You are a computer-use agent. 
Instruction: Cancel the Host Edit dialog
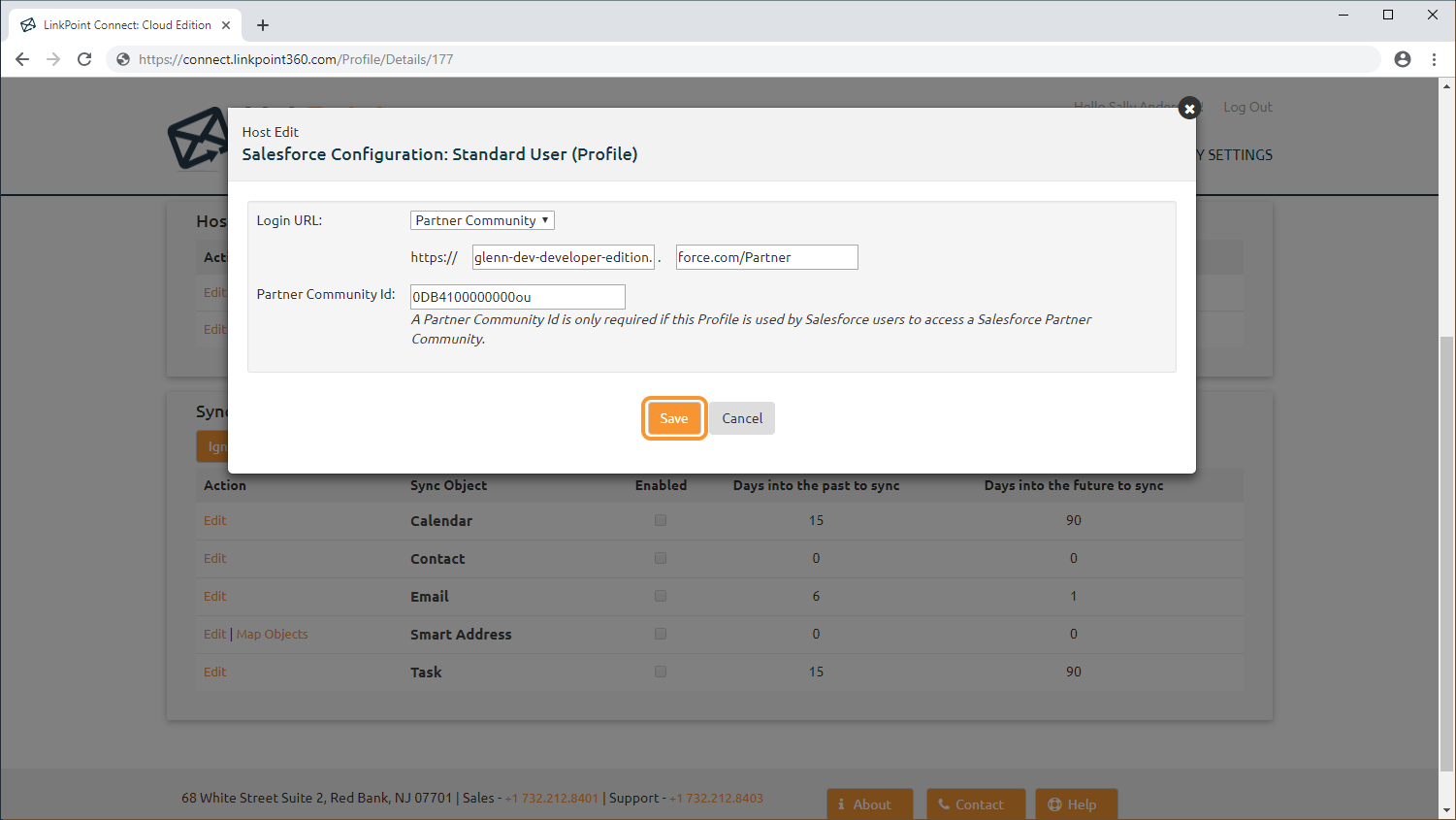742,418
